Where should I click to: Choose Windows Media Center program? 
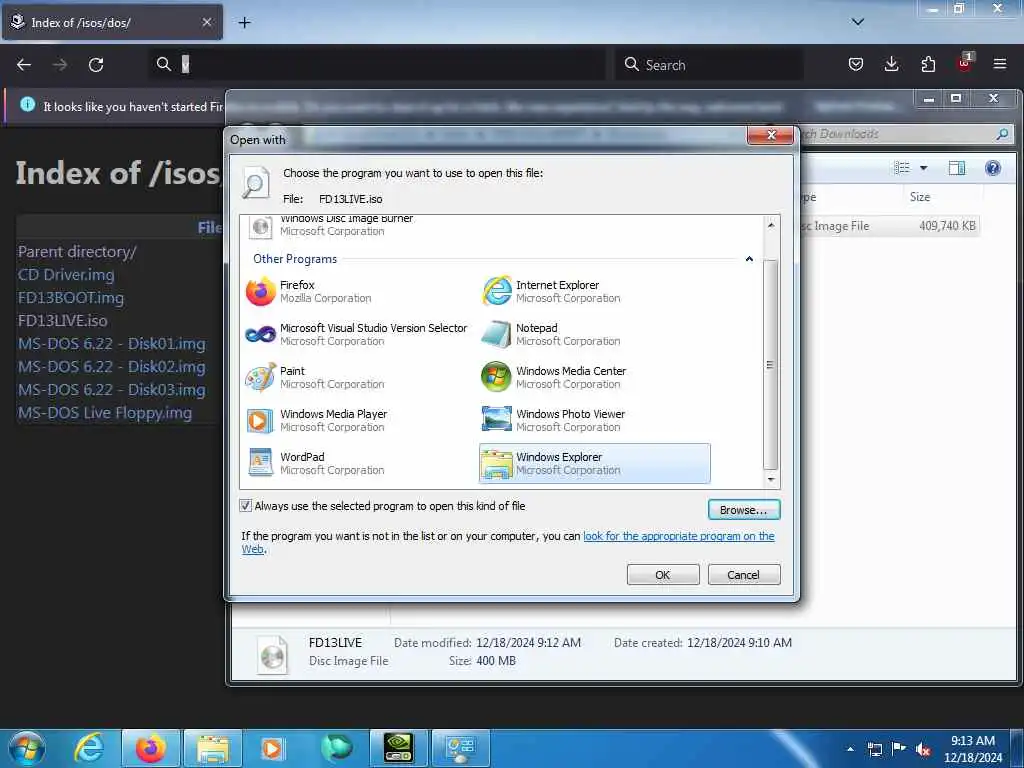[x=594, y=377]
